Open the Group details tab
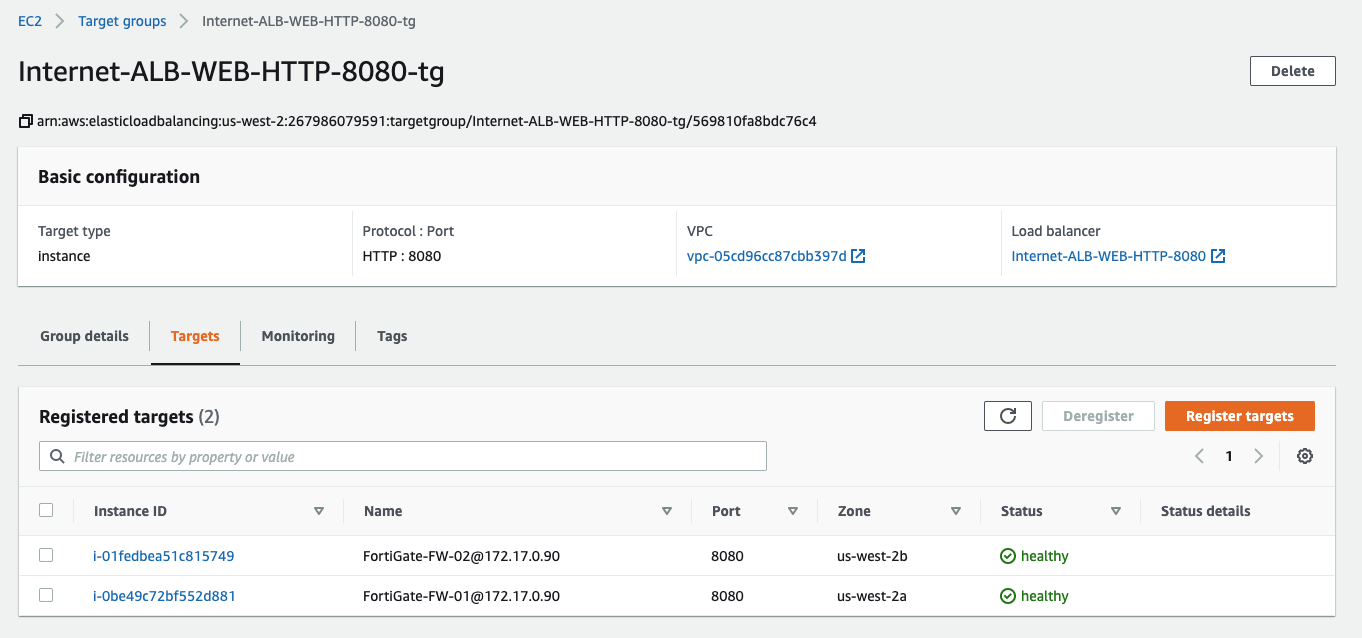 84,336
